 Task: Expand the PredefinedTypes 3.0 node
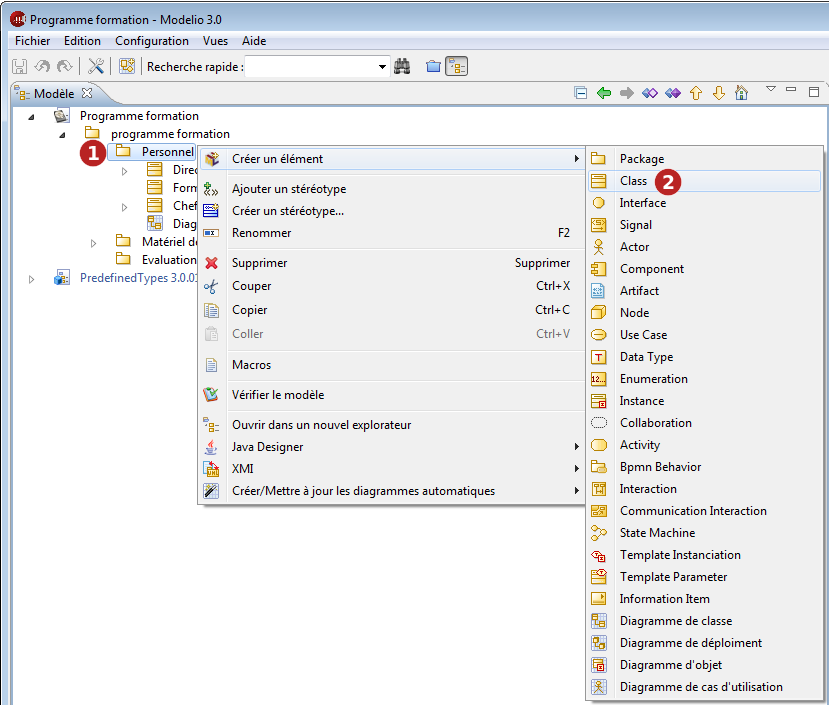(31, 279)
